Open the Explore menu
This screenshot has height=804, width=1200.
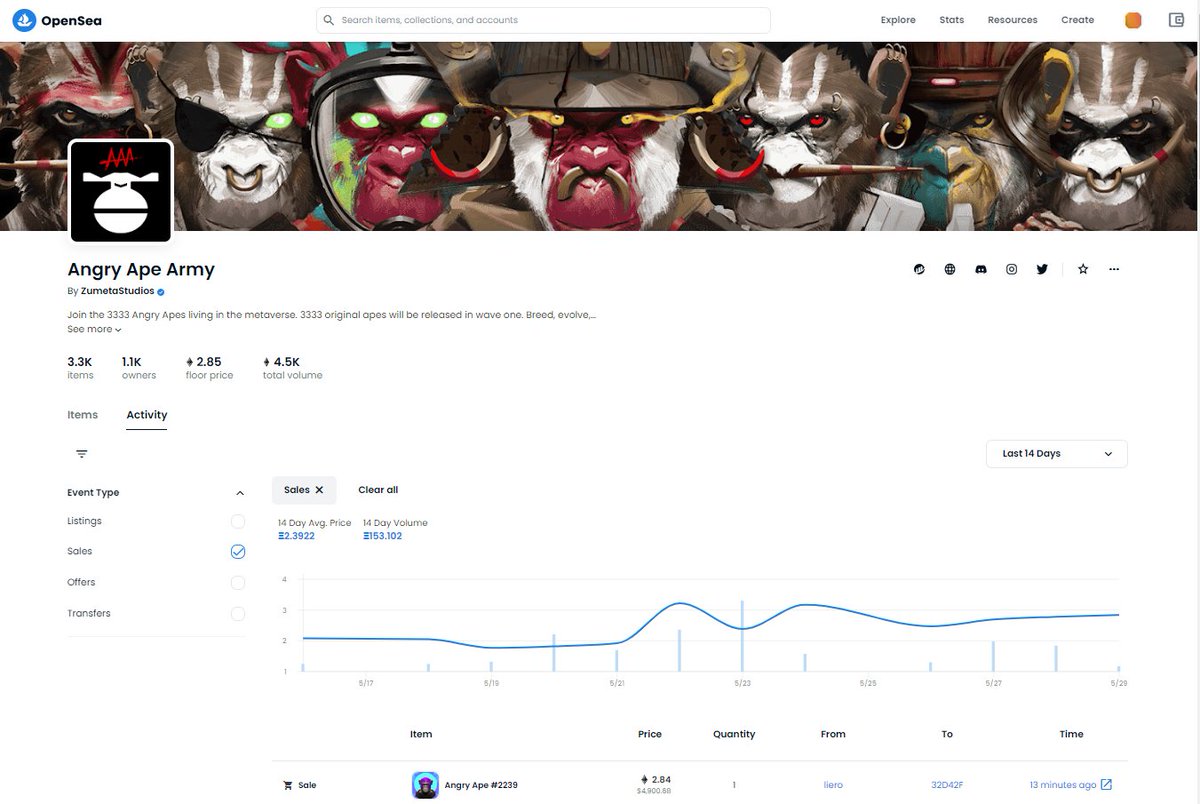(898, 20)
